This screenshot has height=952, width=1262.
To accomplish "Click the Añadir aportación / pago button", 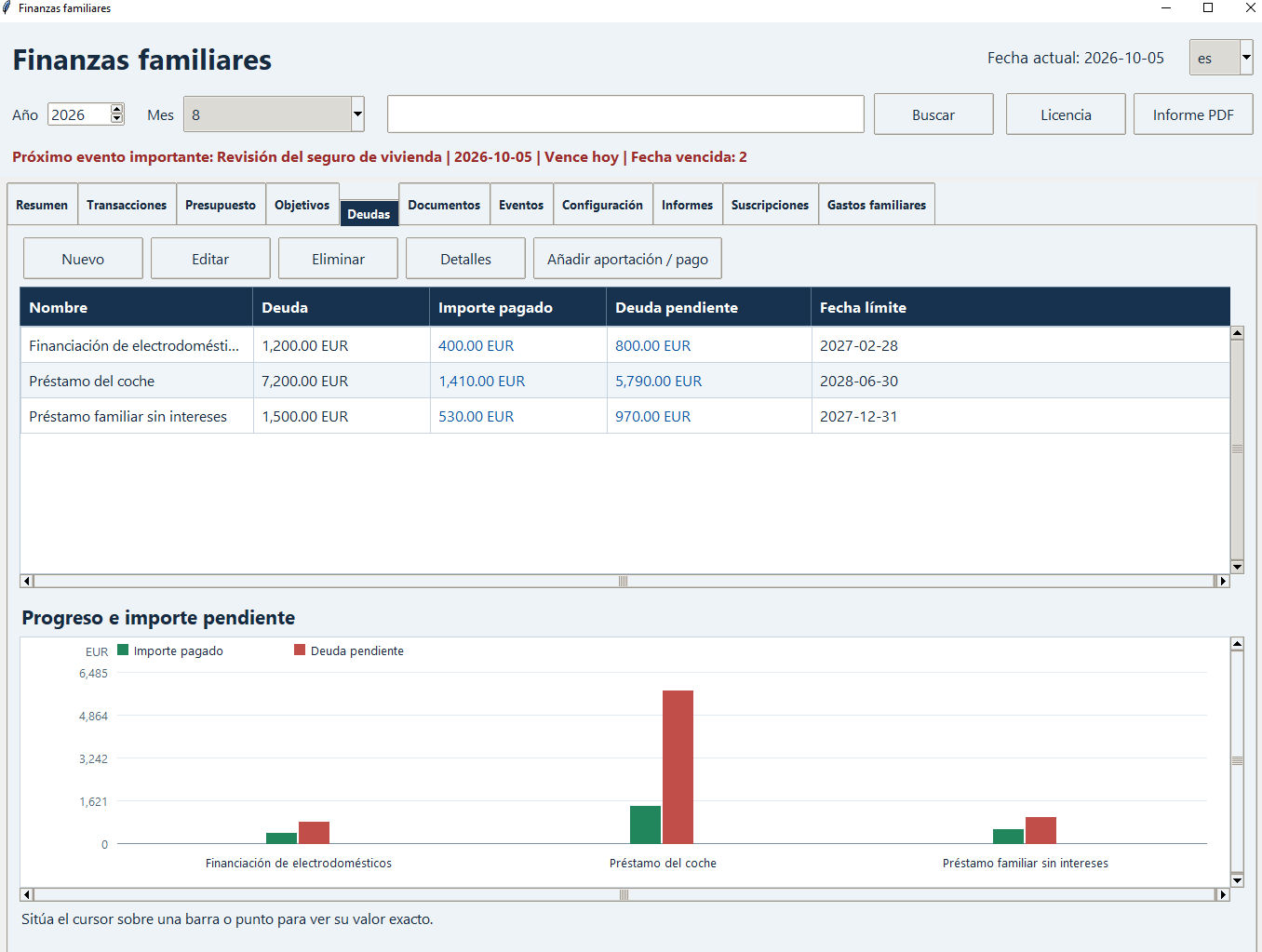I will [627, 259].
